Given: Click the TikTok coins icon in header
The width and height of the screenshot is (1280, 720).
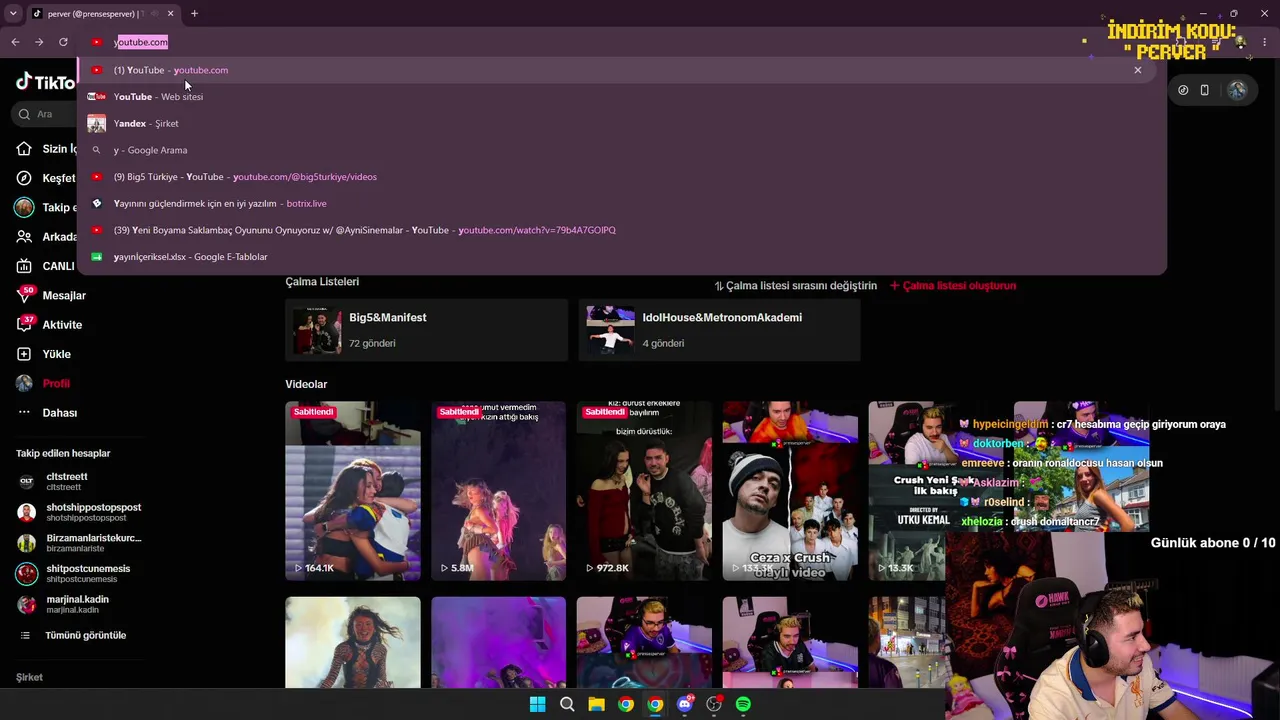Looking at the screenshot, I should pos(1183,90).
